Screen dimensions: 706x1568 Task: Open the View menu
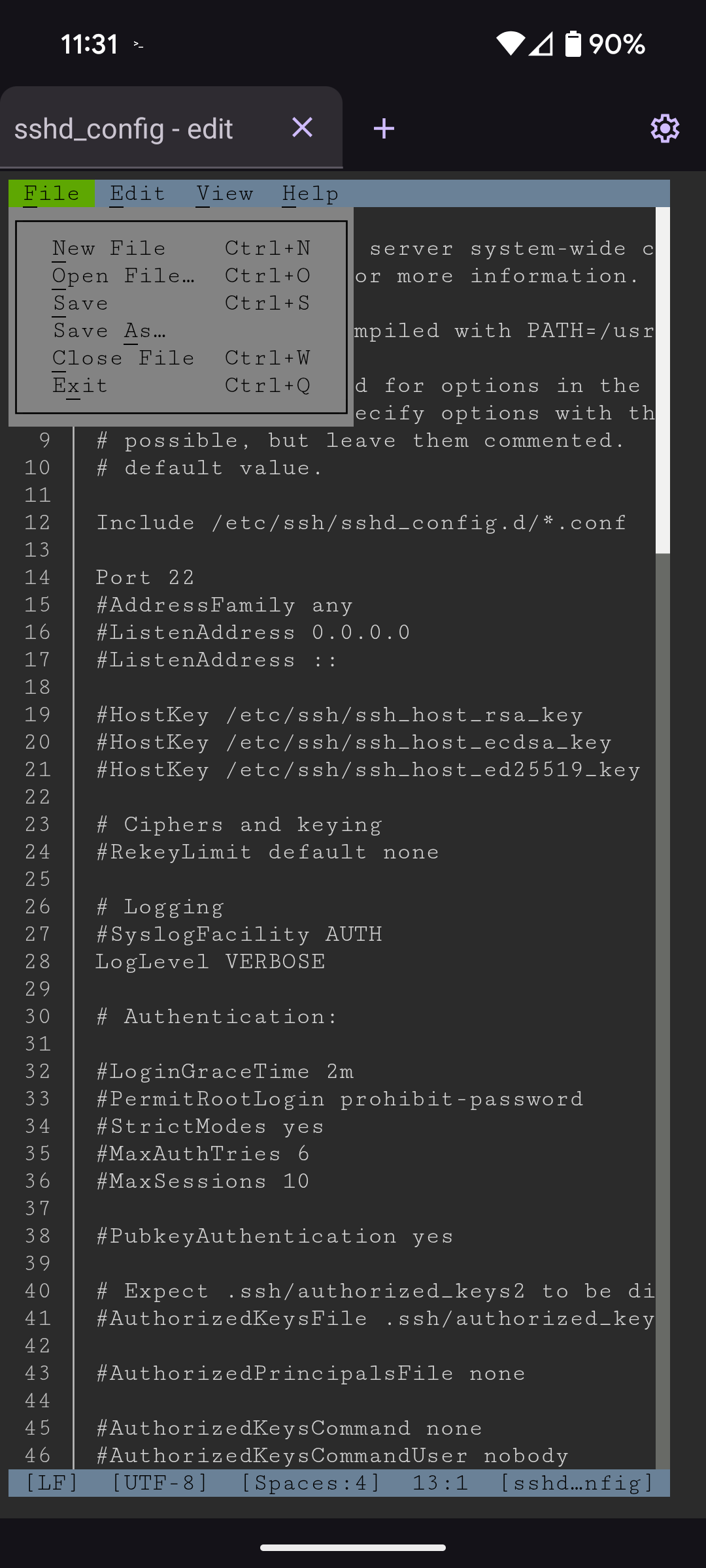point(224,194)
